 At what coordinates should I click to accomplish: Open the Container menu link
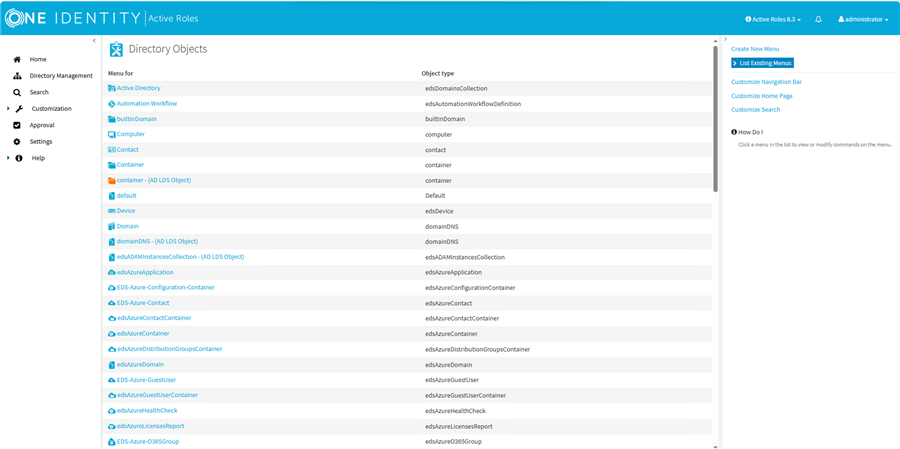tap(130, 165)
